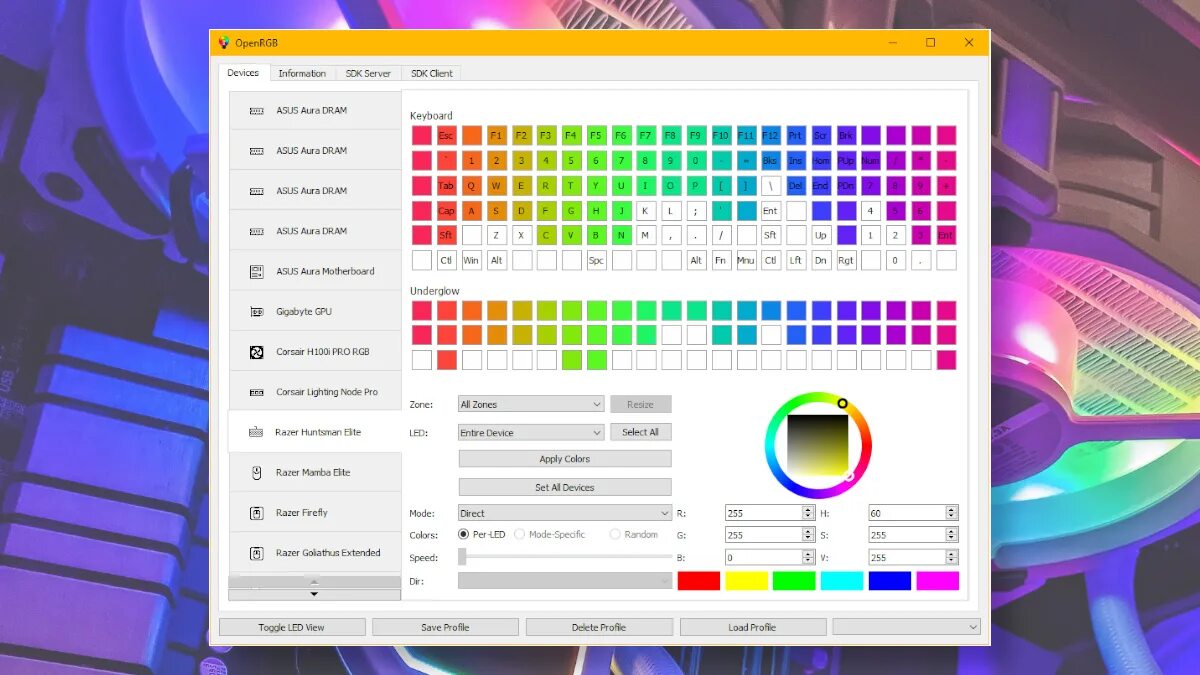Image resolution: width=1200 pixels, height=675 pixels.
Task: Decrease the G value with down arrow
Action: 808,539
